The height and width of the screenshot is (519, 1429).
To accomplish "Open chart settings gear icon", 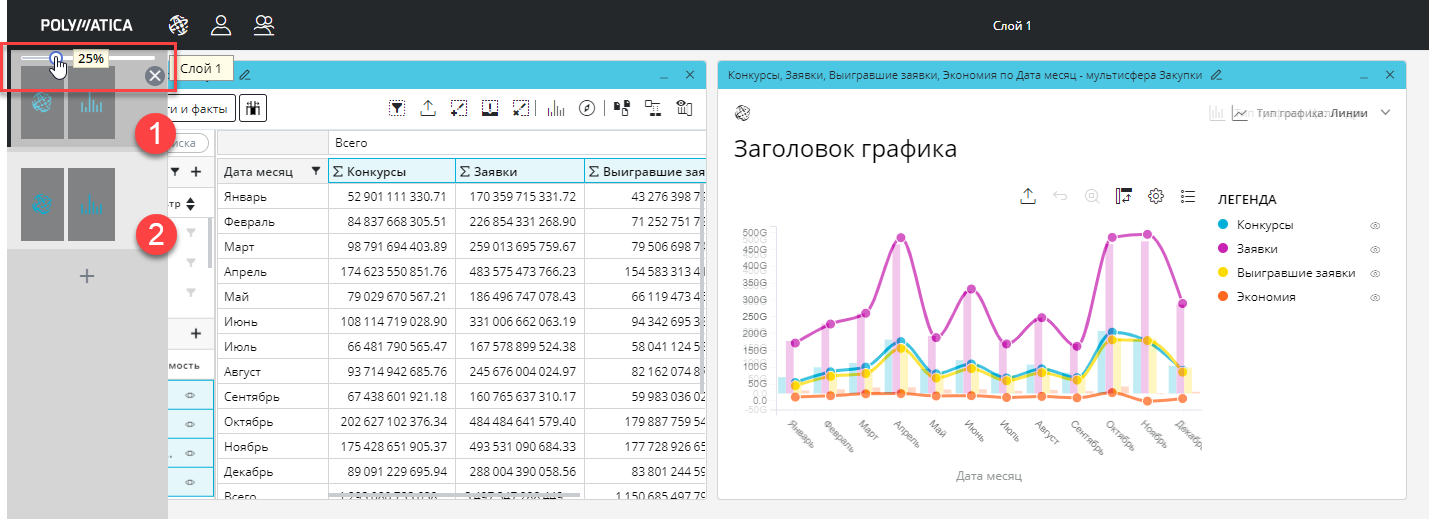I will click(x=1156, y=197).
